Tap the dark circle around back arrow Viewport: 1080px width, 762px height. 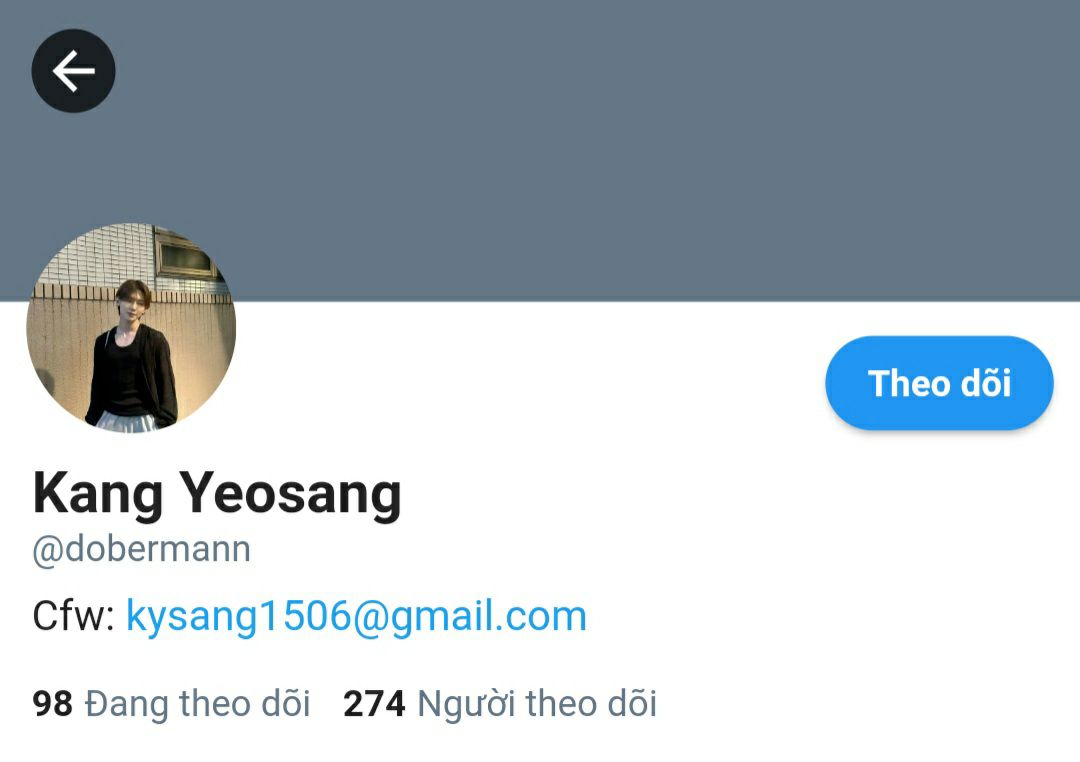73,71
